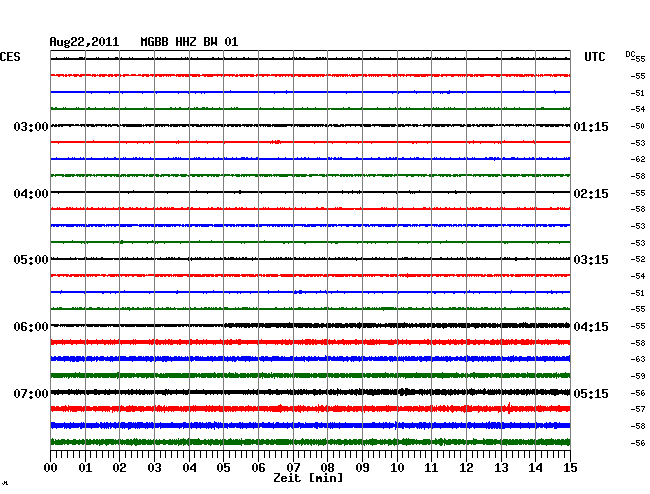This screenshot has width=650, height=494.
Task: Click minute tick label 15
Action: click(x=570, y=468)
